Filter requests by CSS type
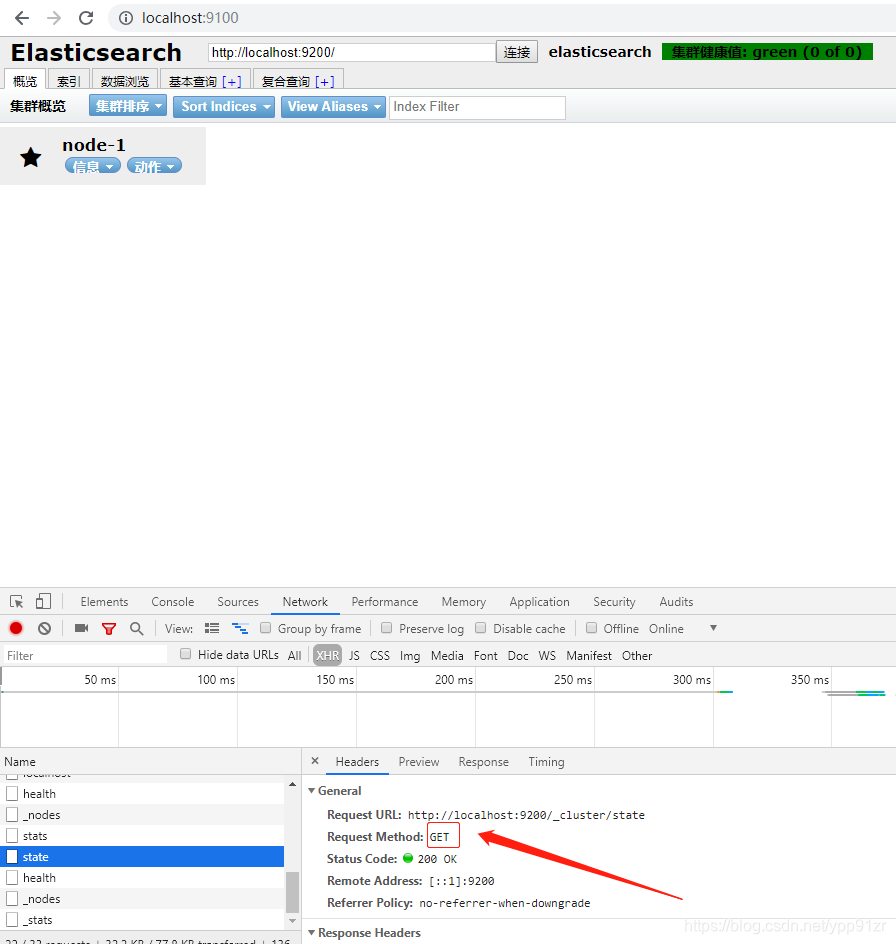Screen dimensions: 896x944 tap(379, 655)
